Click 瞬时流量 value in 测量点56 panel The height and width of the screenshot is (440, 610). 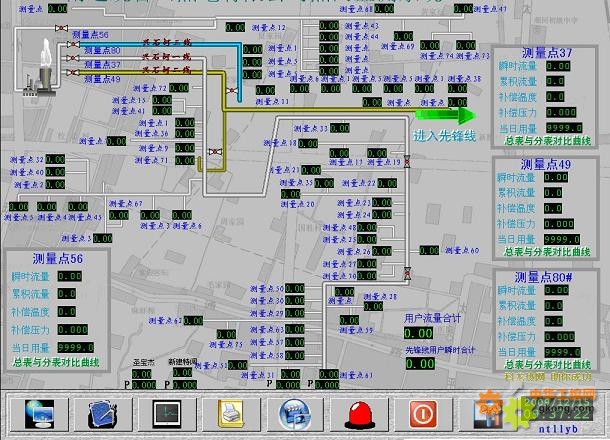[70, 276]
